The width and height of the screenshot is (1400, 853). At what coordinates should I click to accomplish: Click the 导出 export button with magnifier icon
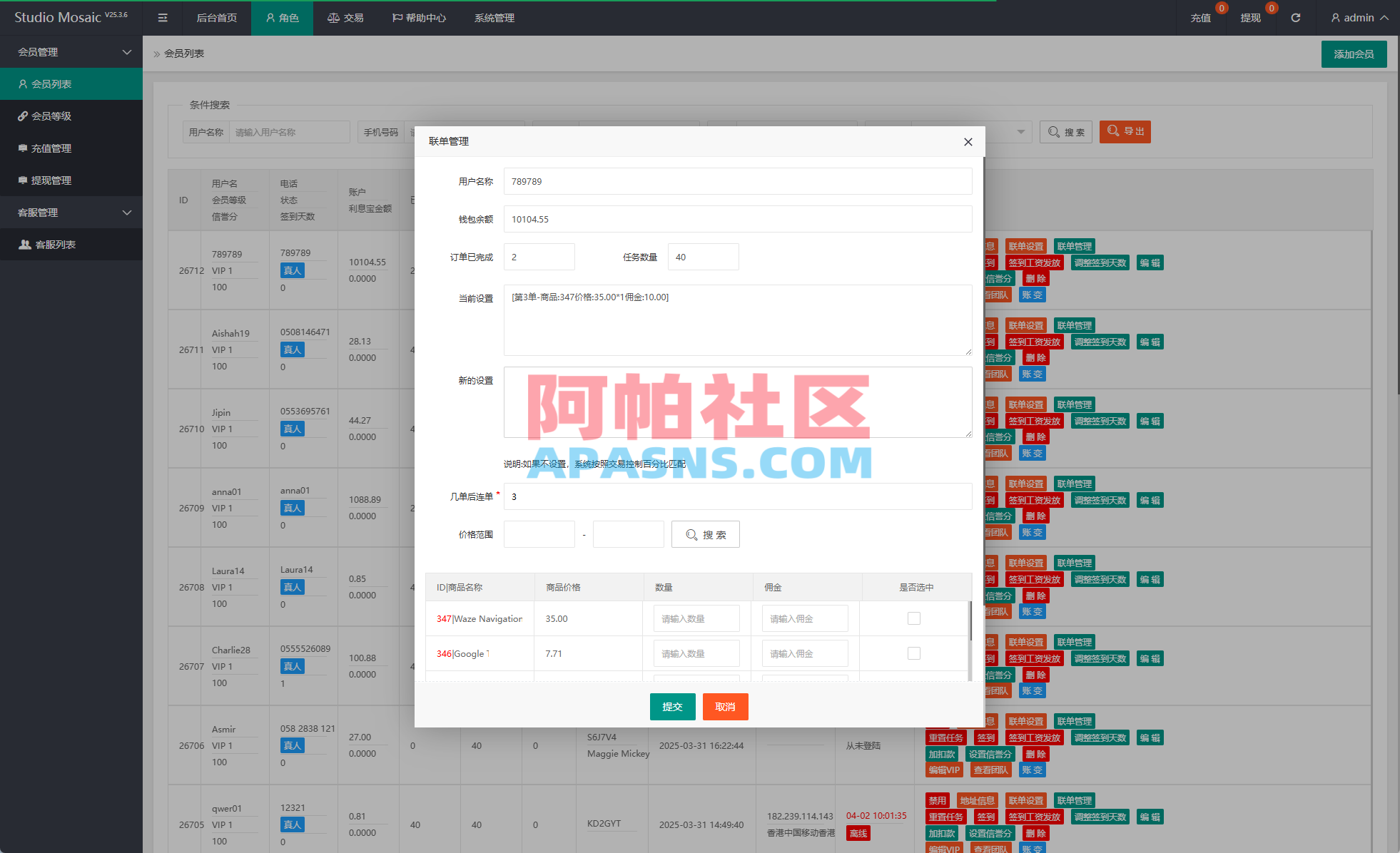click(1125, 131)
